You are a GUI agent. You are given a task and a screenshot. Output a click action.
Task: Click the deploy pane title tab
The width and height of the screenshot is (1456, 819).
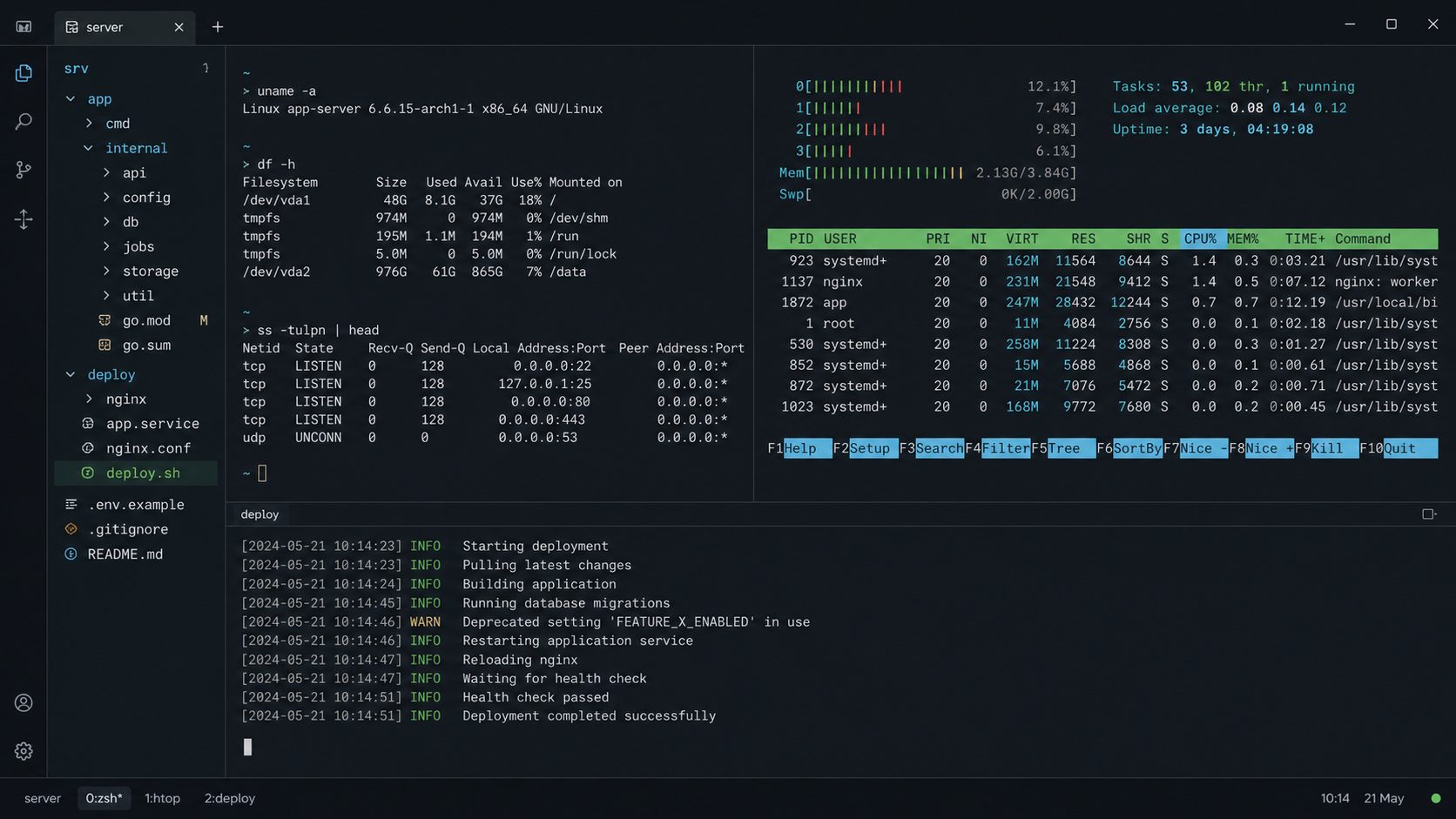click(260, 514)
